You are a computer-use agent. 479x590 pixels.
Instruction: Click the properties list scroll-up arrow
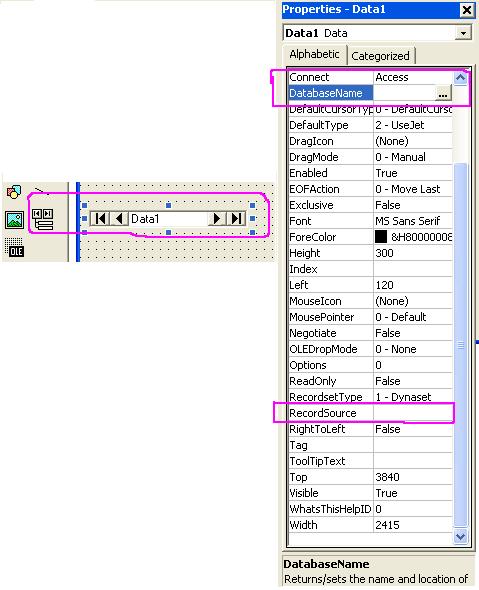pyautogui.click(x=461, y=78)
